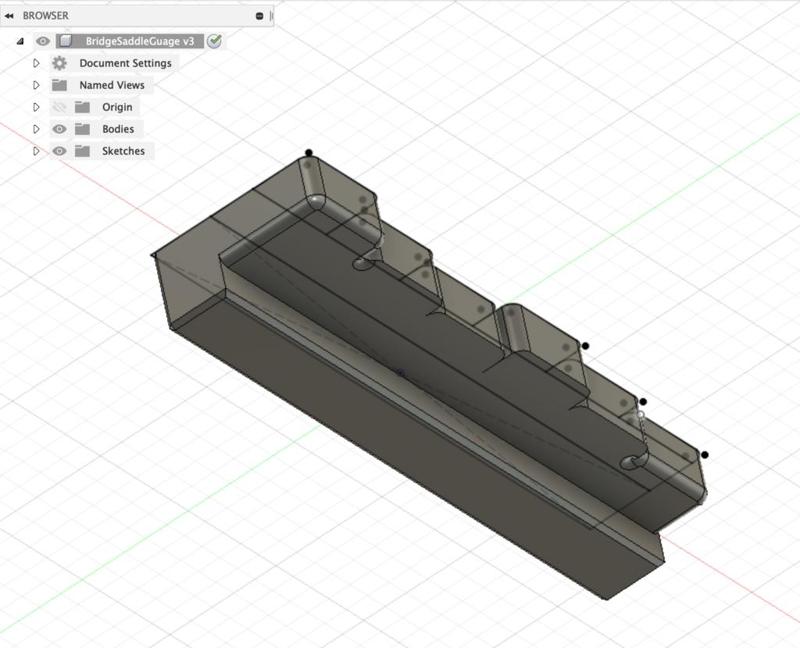
Task: Click the Bodies folder icon
Action: pyautogui.click(x=82, y=129)
